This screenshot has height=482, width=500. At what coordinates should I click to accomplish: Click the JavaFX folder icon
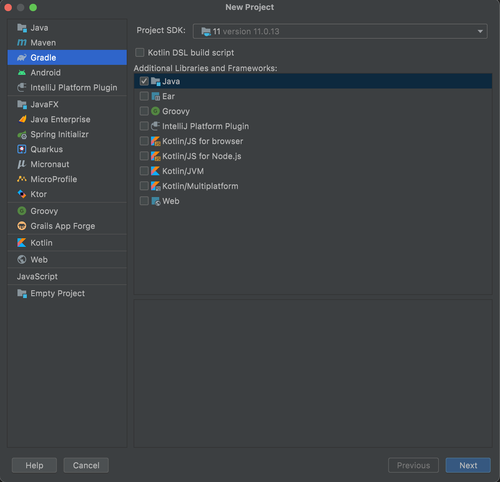pyautogui.click(x=22, y=105)
